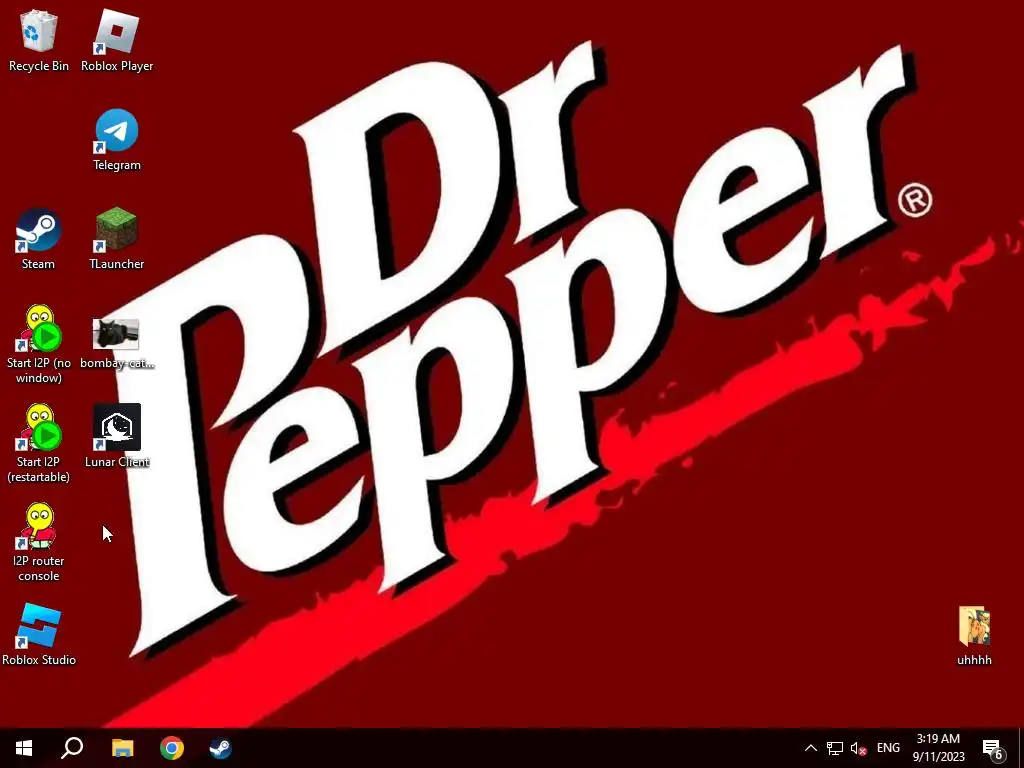
Task: Open the Windows Start menu
Action: [x=24, y=748]
